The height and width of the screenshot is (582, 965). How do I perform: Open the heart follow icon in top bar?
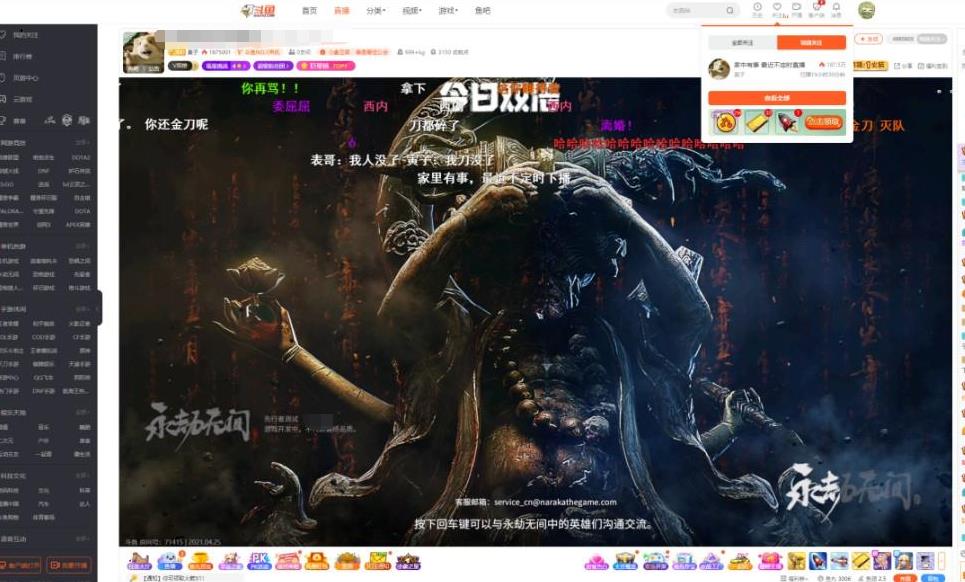coord(778,7)
